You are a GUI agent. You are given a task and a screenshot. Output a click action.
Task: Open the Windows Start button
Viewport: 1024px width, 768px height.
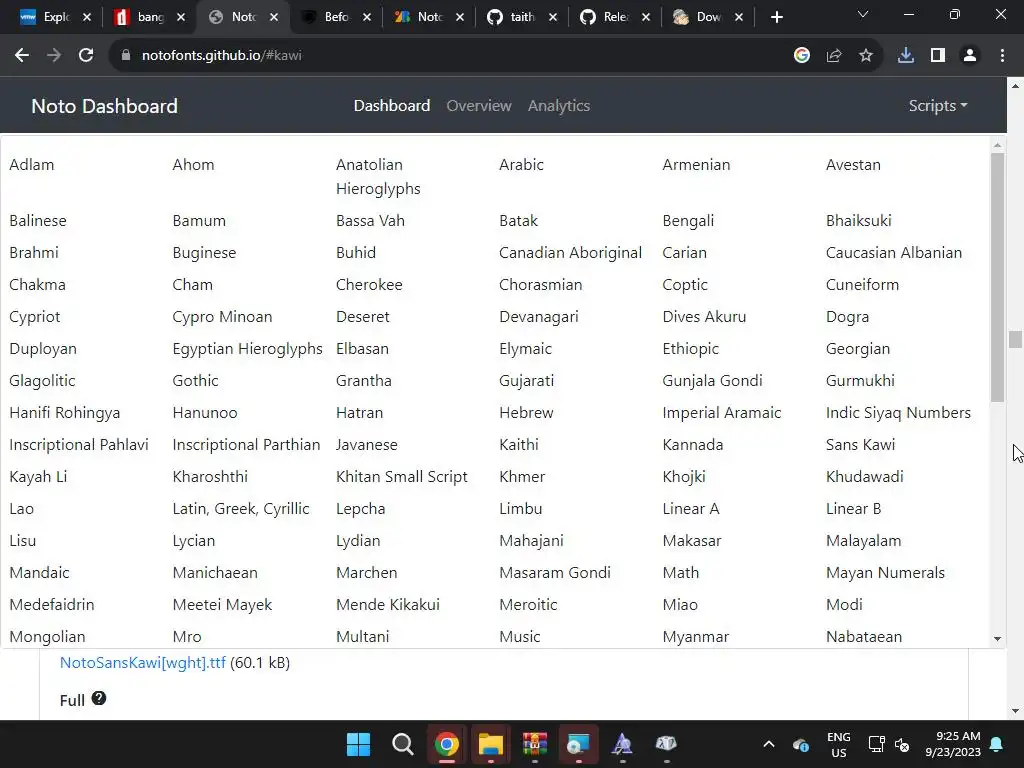click(x=359, y=744)
